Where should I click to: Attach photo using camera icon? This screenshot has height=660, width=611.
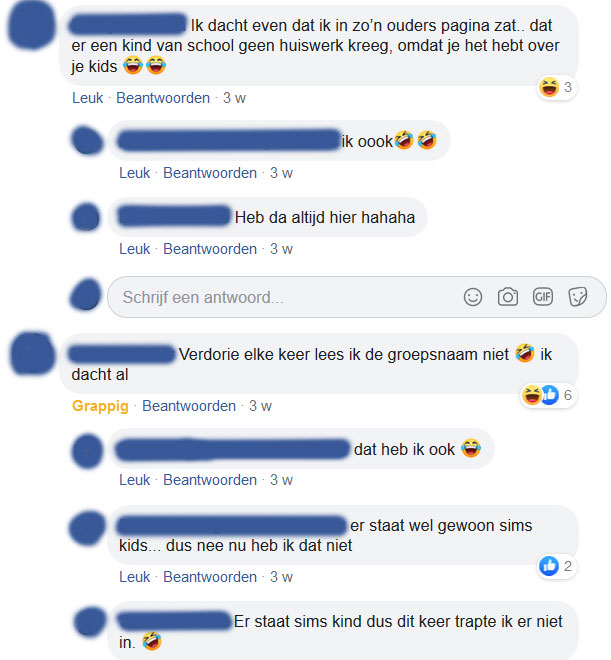coord(508,297)
